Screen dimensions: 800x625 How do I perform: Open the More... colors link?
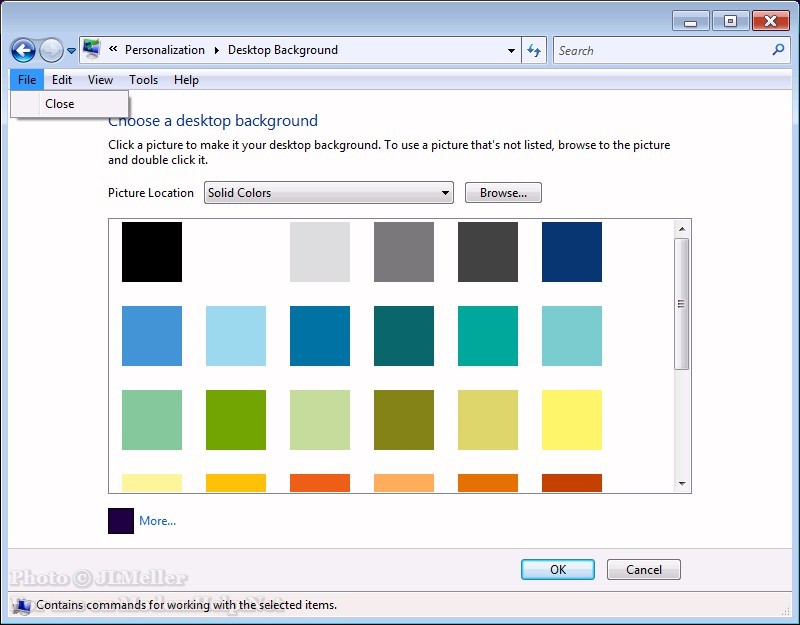click(157, 521)
